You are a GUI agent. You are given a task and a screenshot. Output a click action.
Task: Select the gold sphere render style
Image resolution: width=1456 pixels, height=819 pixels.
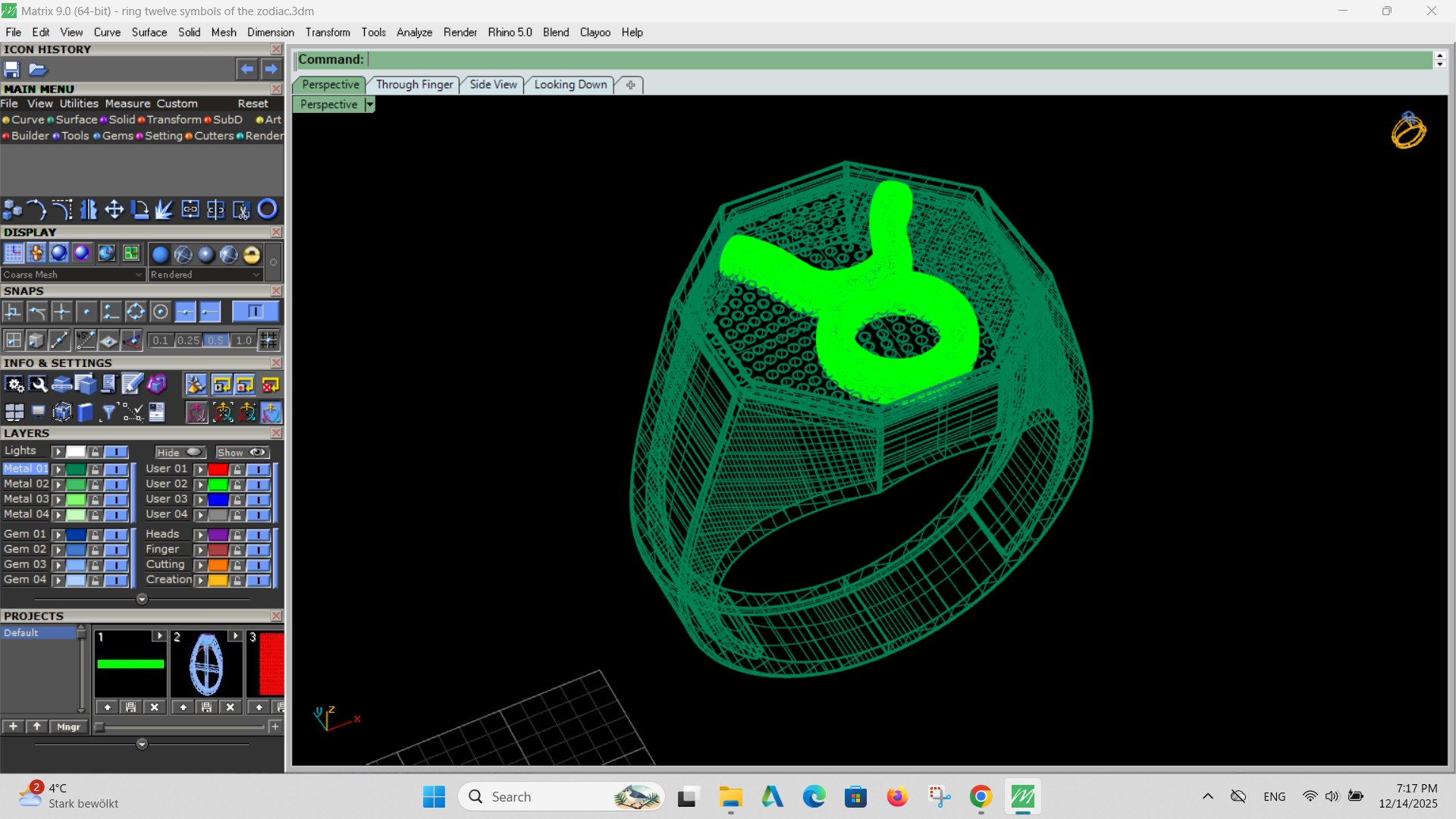coord(252,255)
